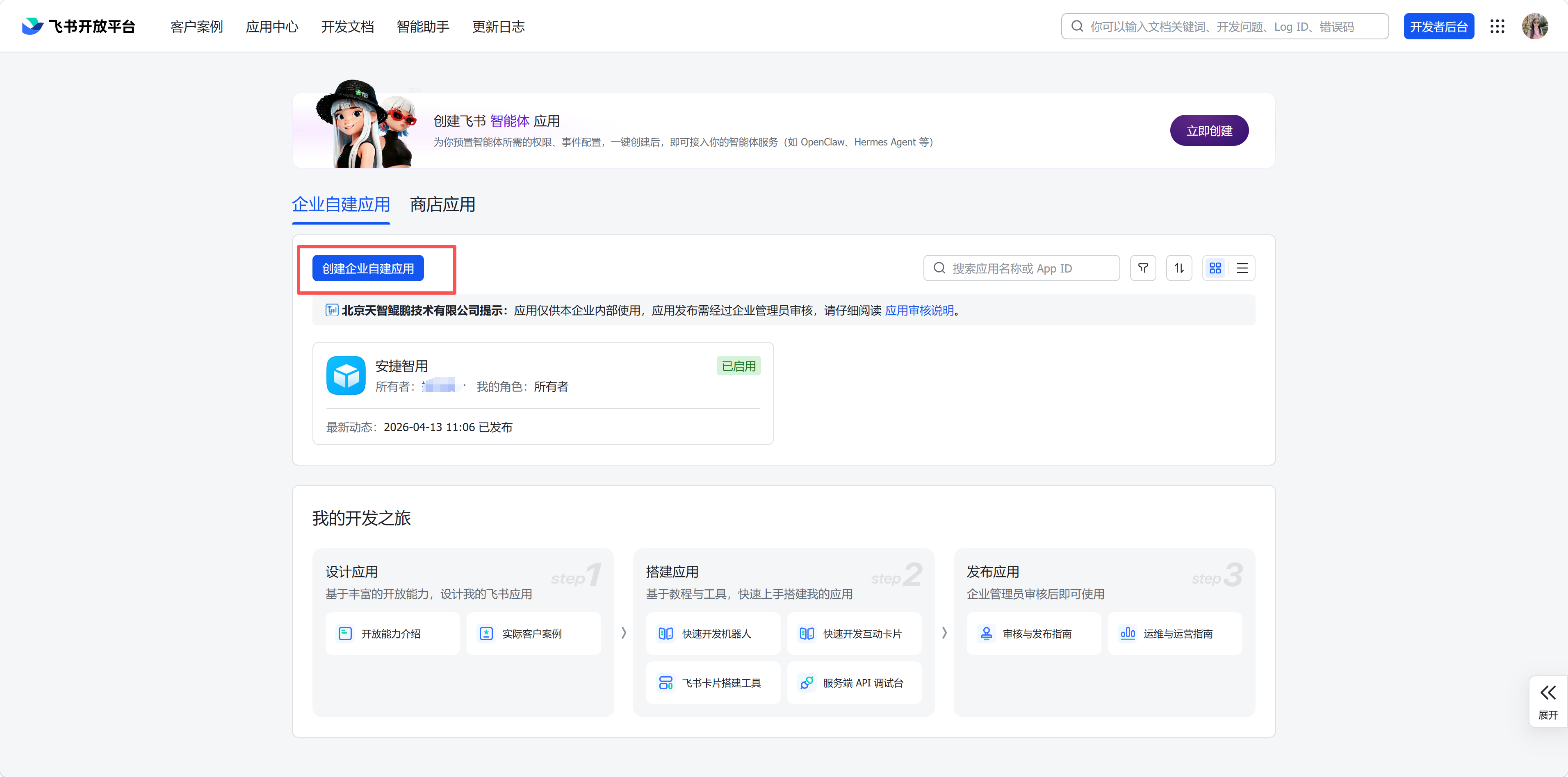The width and height of the screenshot is (1568, 777).
Task: Open 服务端 API 调试台
Action: [854, 683]
